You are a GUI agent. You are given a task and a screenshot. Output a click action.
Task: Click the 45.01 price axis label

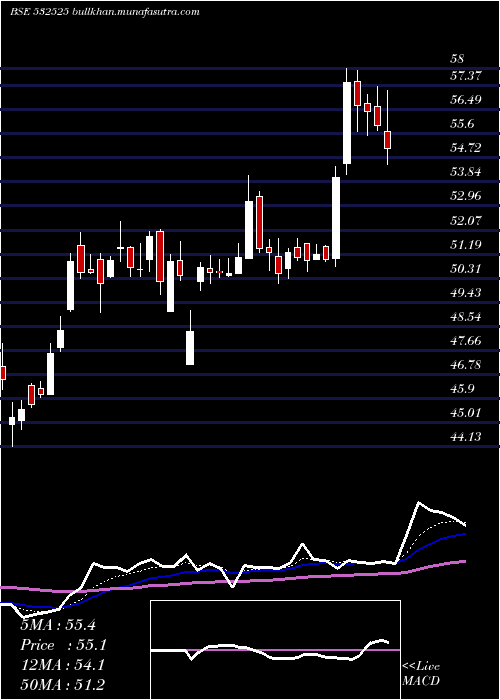tap(466, 413)
